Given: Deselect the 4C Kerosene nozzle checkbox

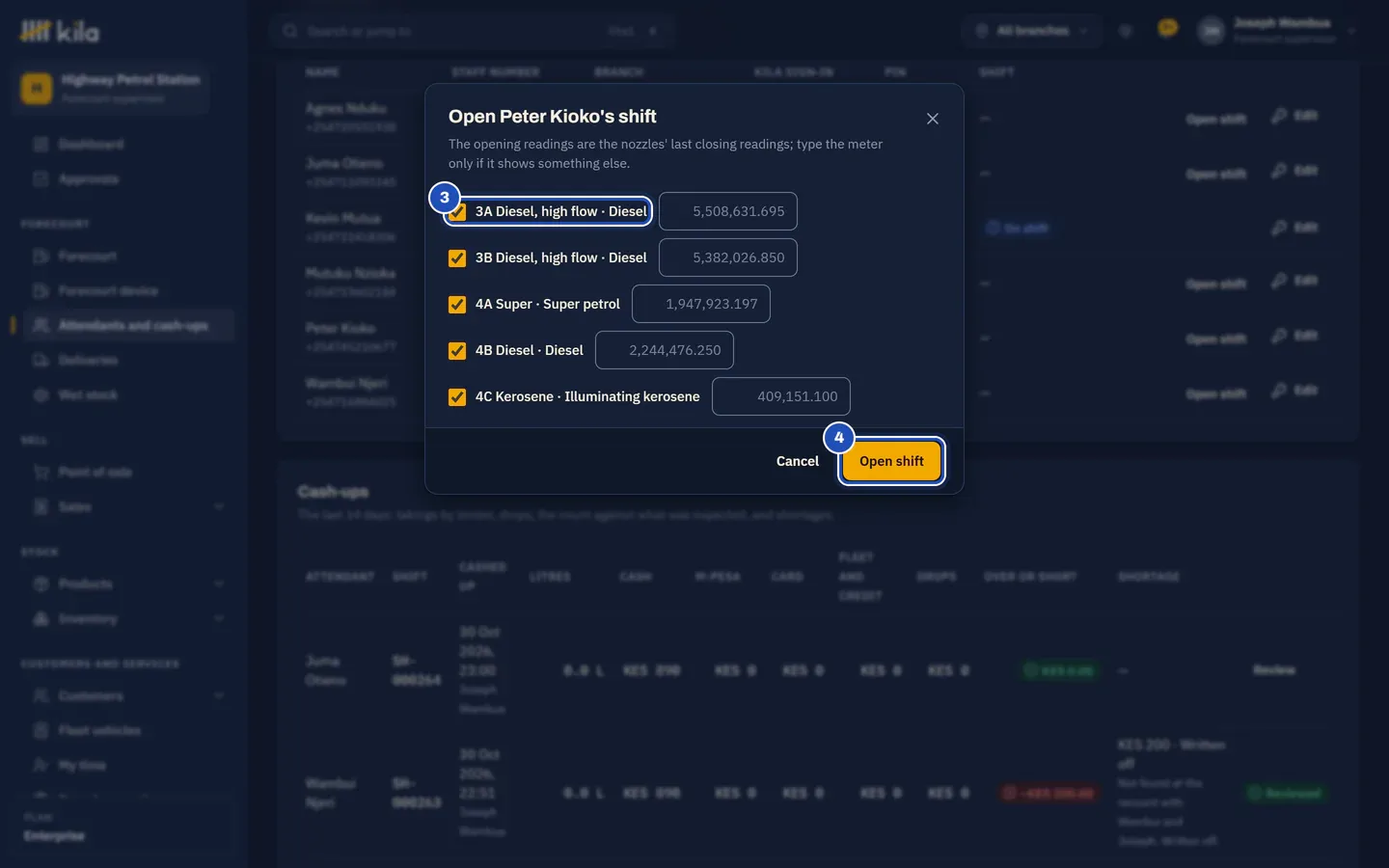Looking at the screenshot, I should tap(457, 397).
